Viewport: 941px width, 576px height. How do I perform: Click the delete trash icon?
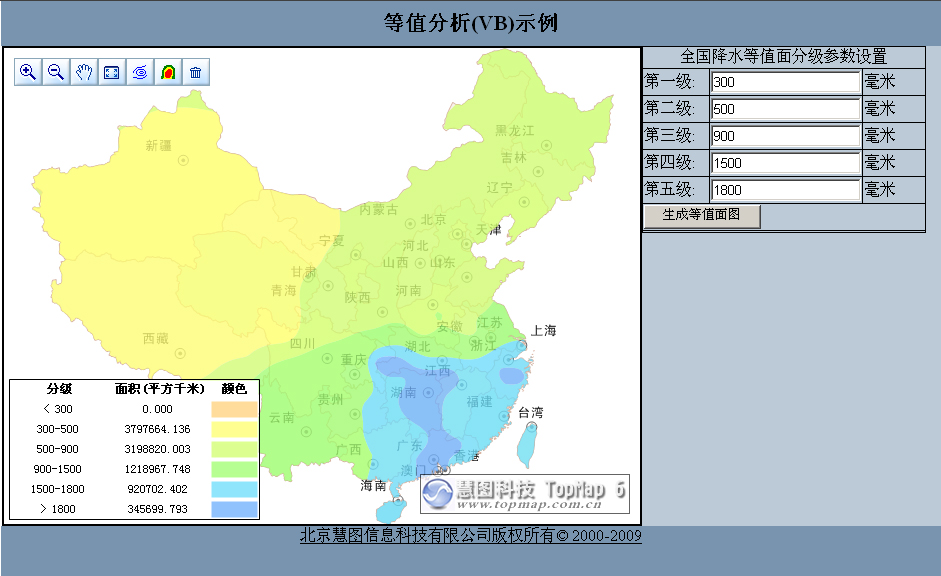194,71
